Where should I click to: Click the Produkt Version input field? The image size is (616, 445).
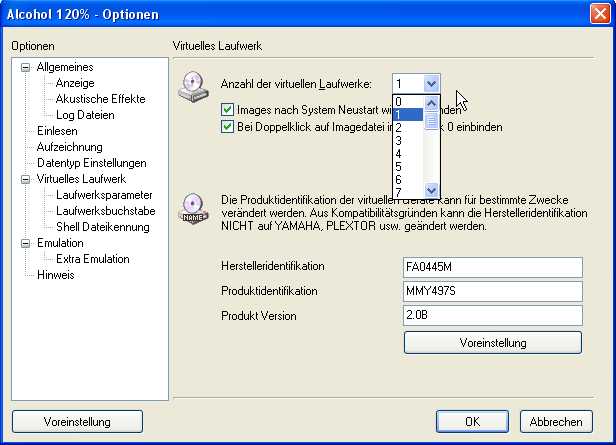click(493, 315)
